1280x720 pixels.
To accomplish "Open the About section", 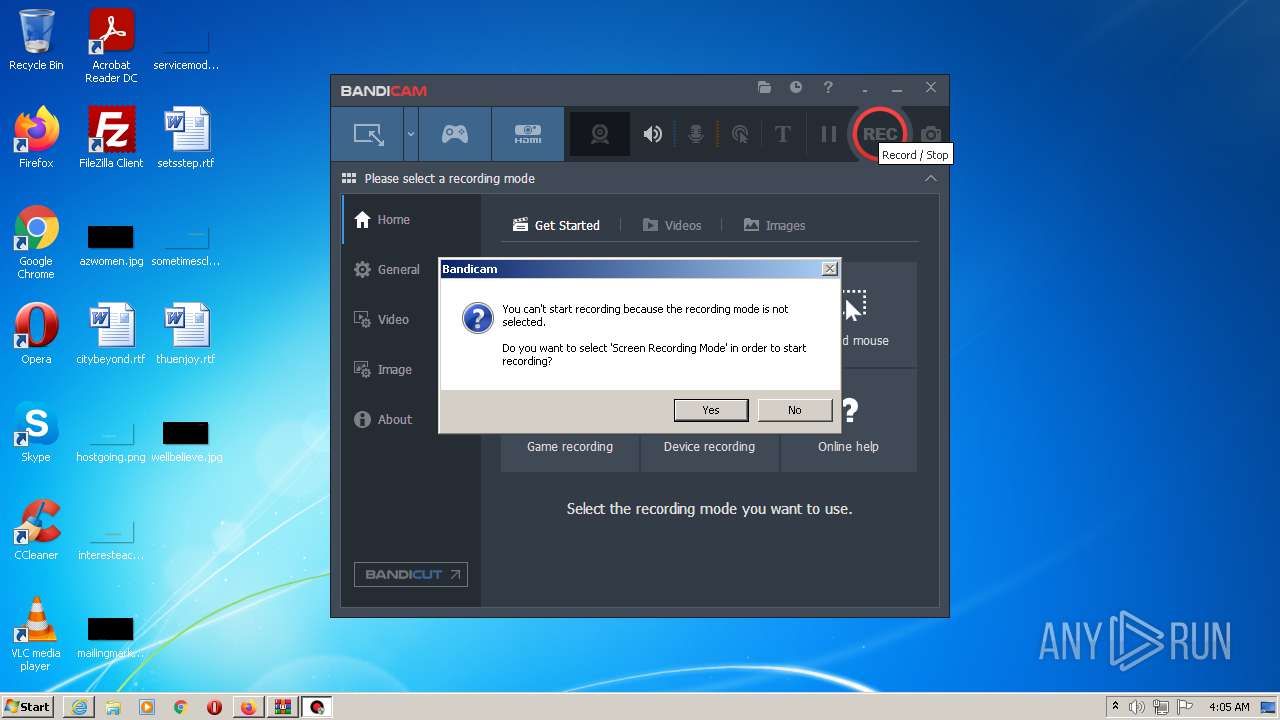I will [411, 420].
